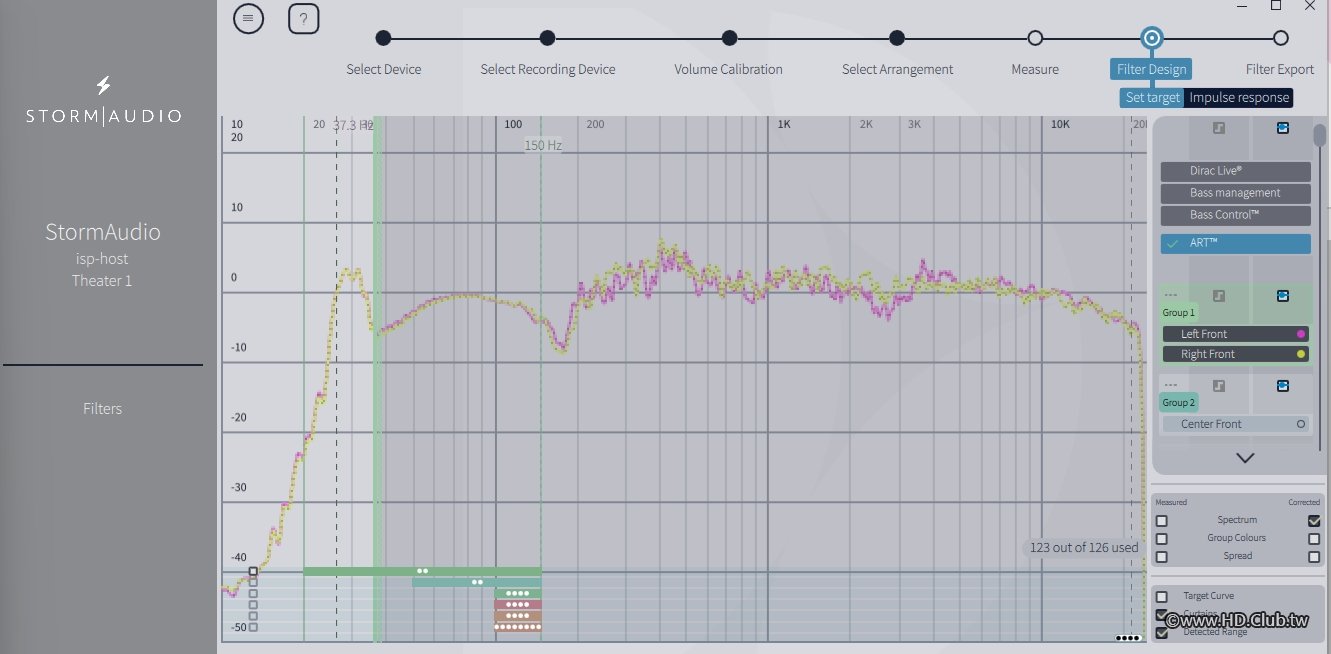Select the Left Front channel
The width and height of the screenshot is (1331, 654).
pos(1236,334)
